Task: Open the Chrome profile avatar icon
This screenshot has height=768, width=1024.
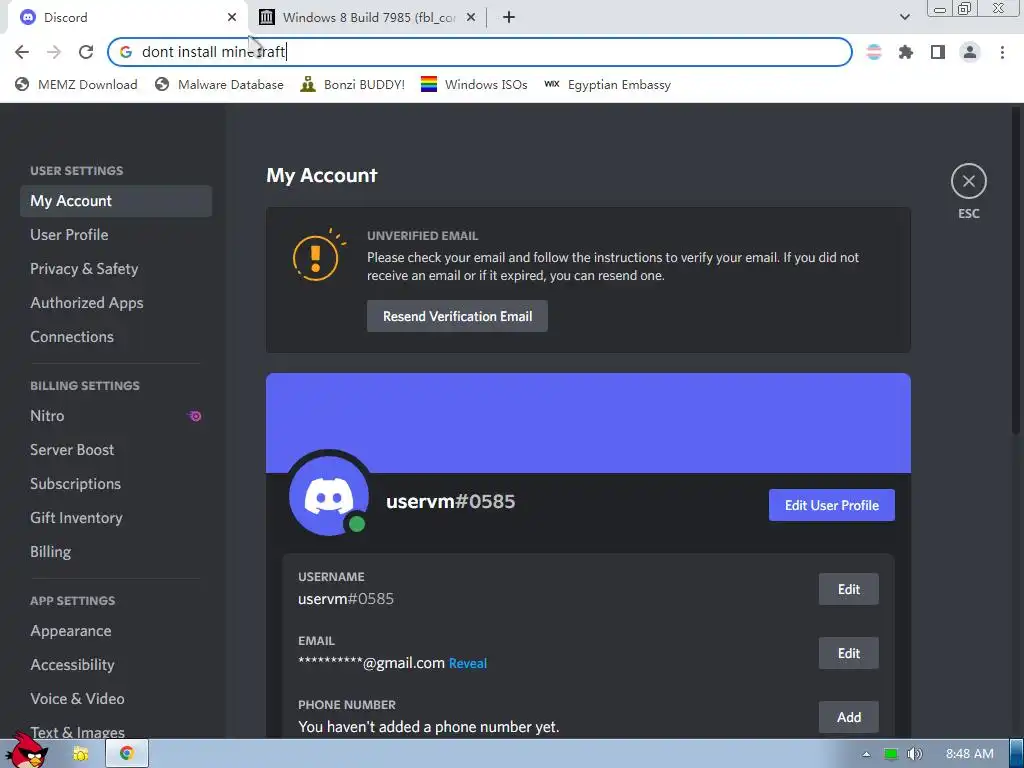Action: 970,52
